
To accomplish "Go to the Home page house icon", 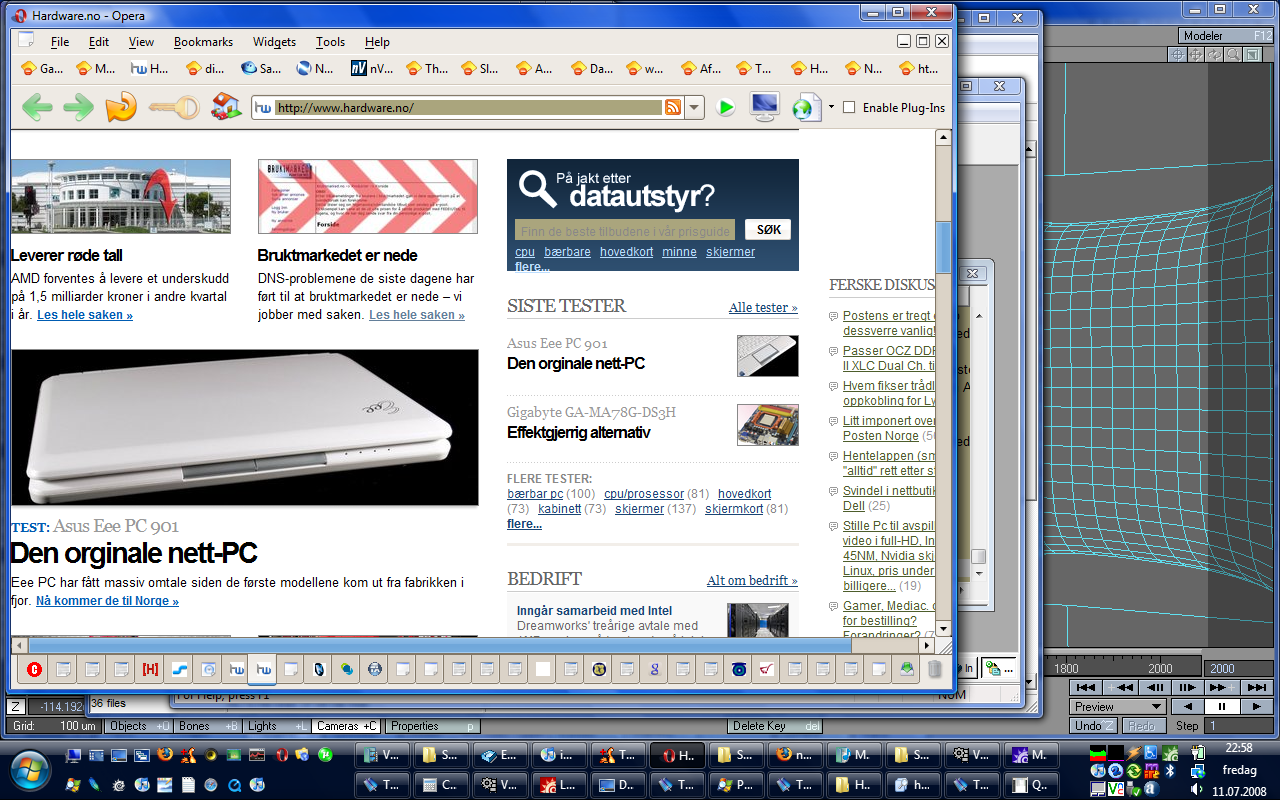I will [226, 106].
